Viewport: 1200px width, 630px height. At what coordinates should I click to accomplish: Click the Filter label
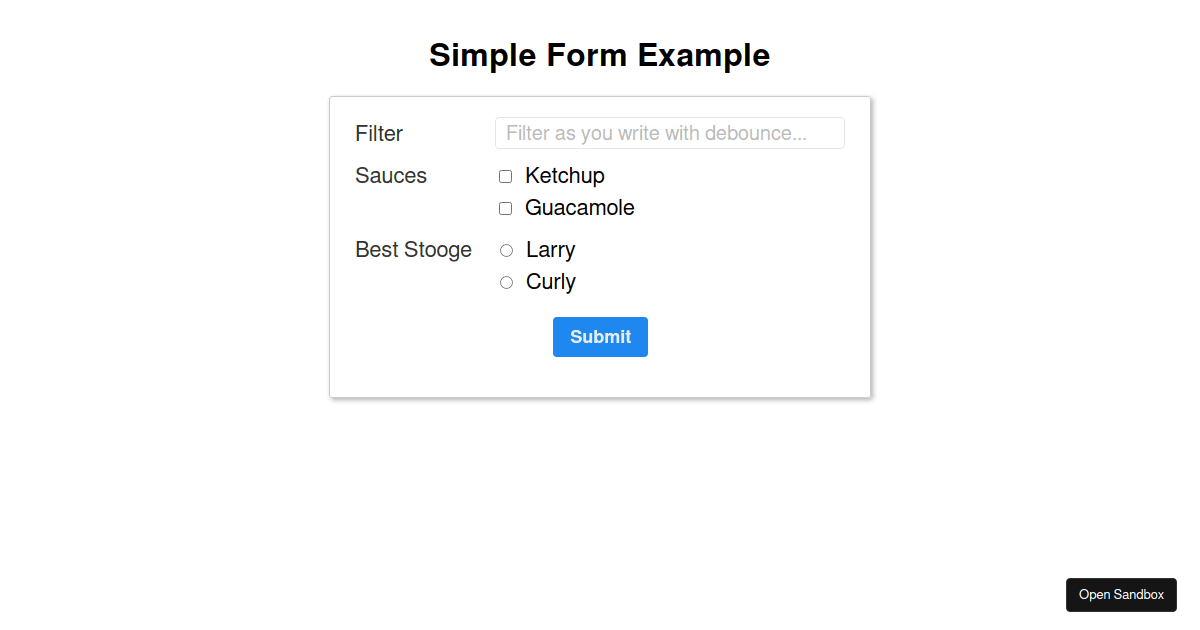click(x=379, y=133)
